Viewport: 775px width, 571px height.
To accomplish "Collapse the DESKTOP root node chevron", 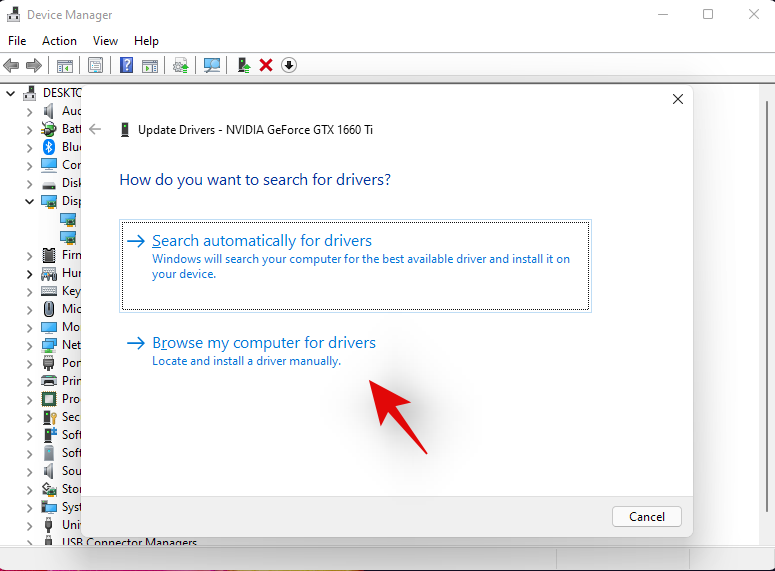I will pyautogui.click(x=10, y=93).
